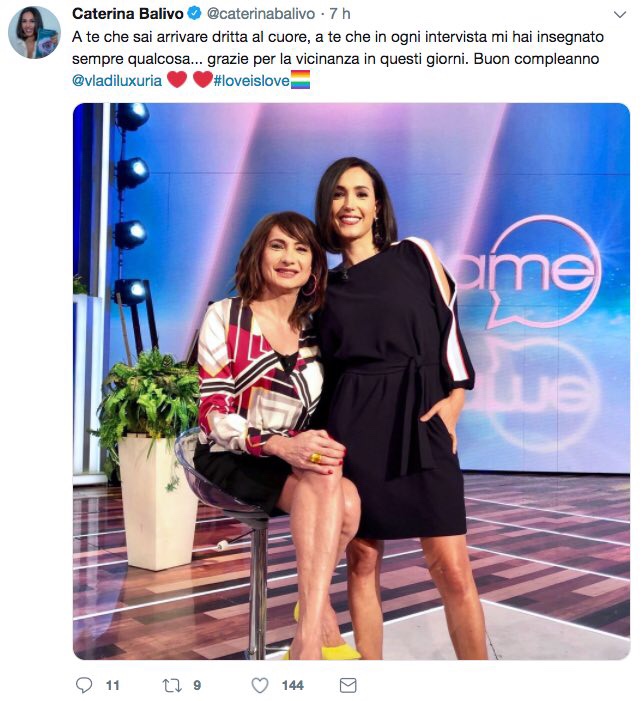
Task: Click the rainbow flag emoji
Action: coord(300,80)
